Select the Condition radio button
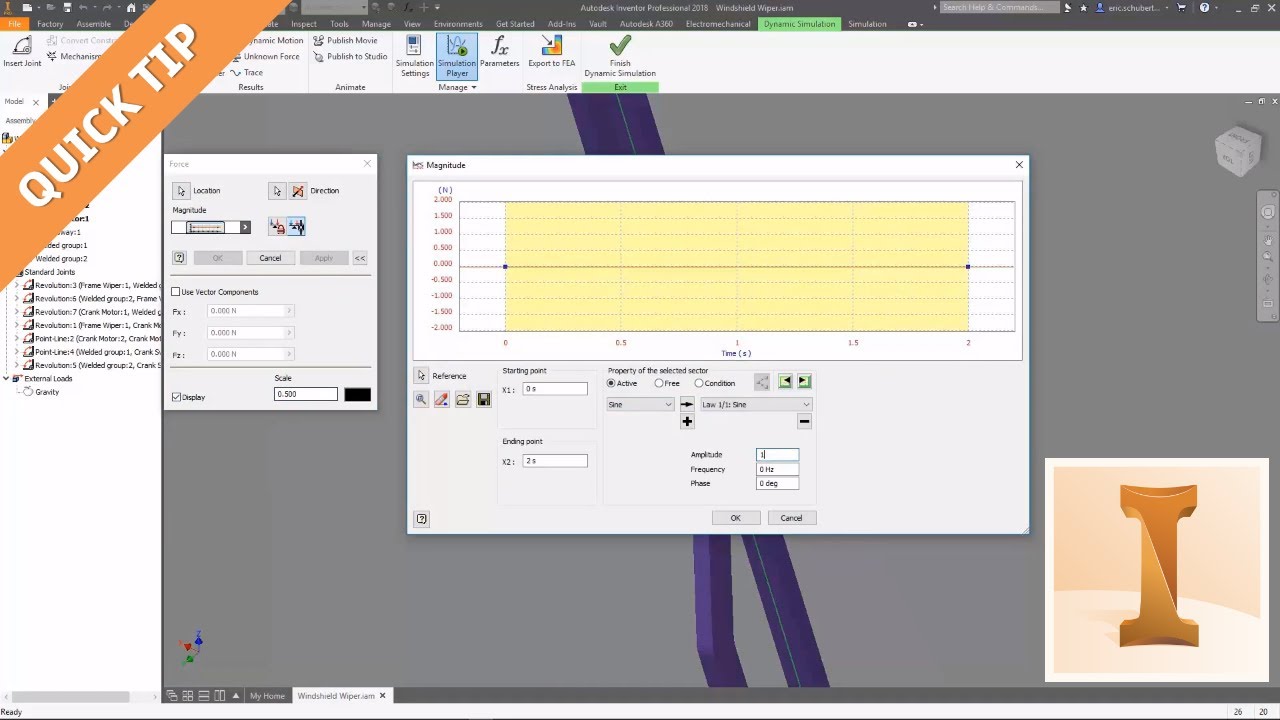Screen dimensions: 1280x720 699,383
